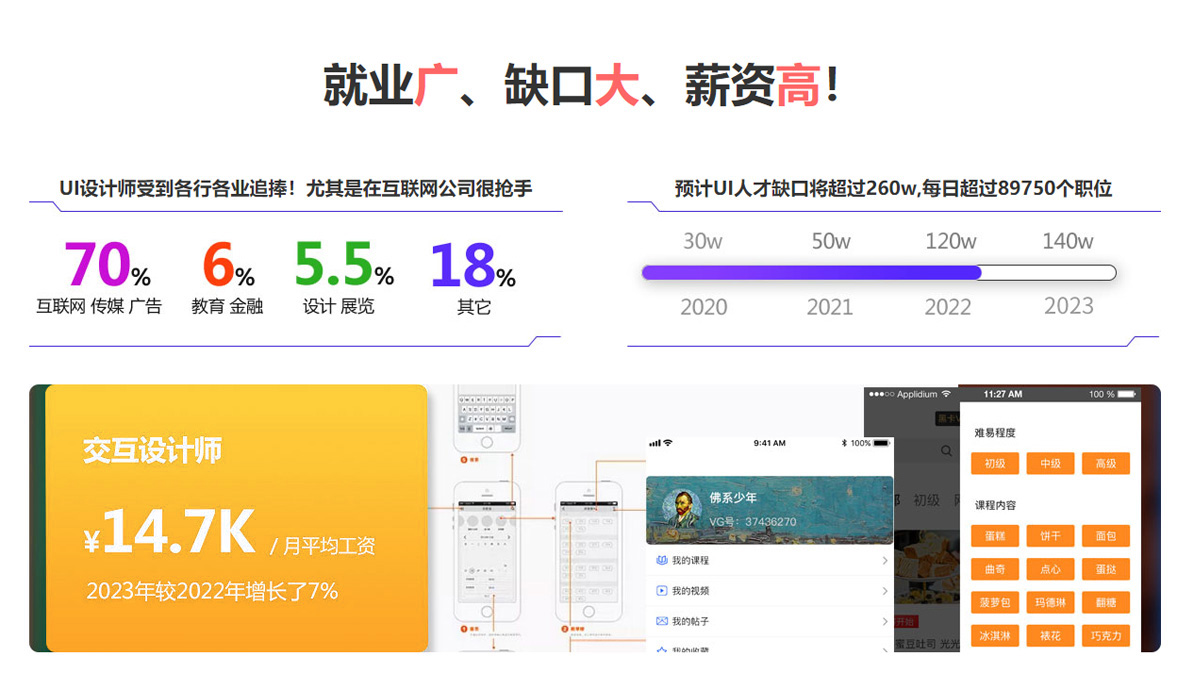
Task: Click the battery icon beside 100 %
Action: [x=1127, y=395]
